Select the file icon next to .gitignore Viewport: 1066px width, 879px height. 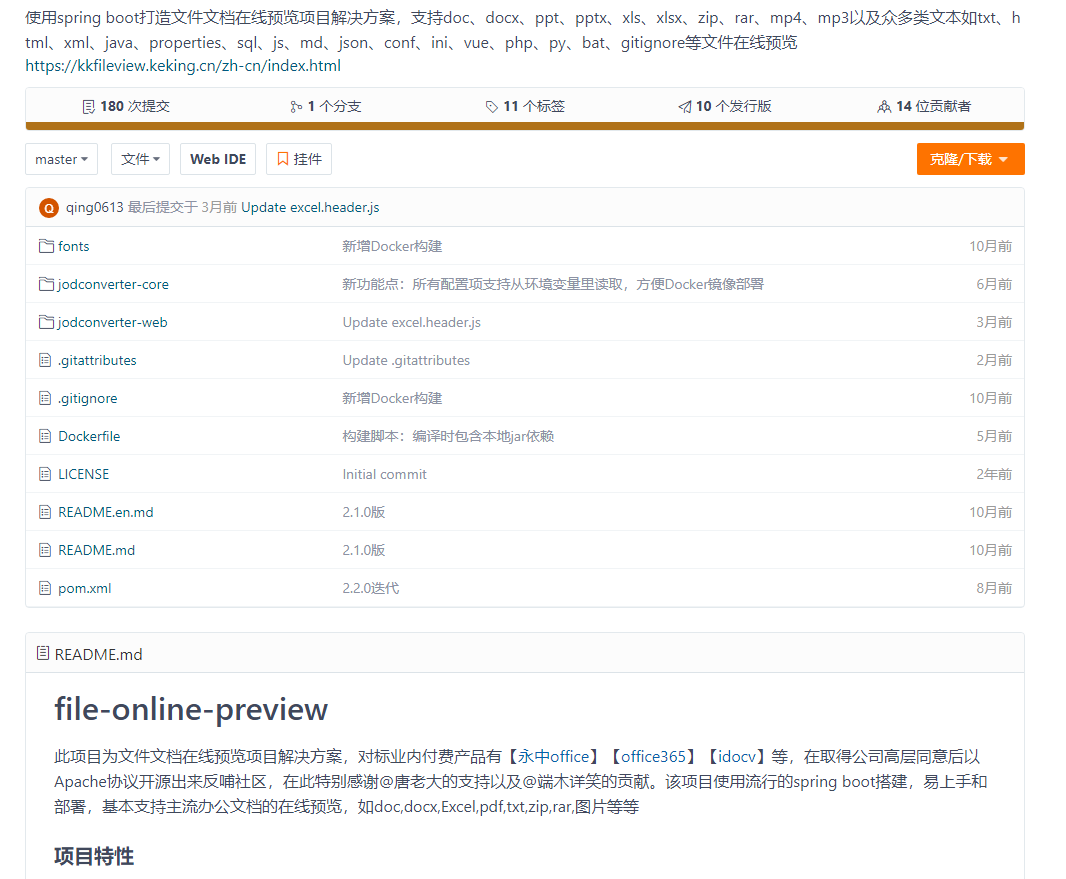[x=45, y=397]
